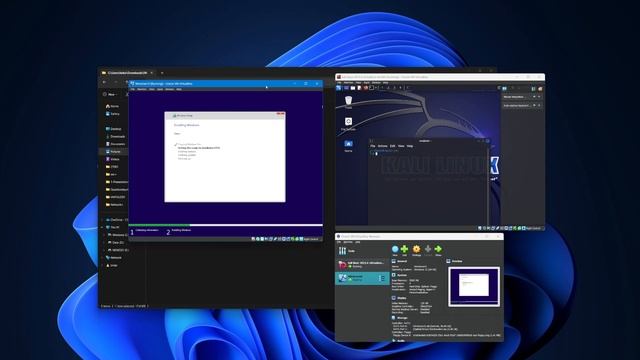This screenshot has width=640, height=360.
Task: Open File menu in the Windows 11 VM window
Action: click(x=133, y=89)
